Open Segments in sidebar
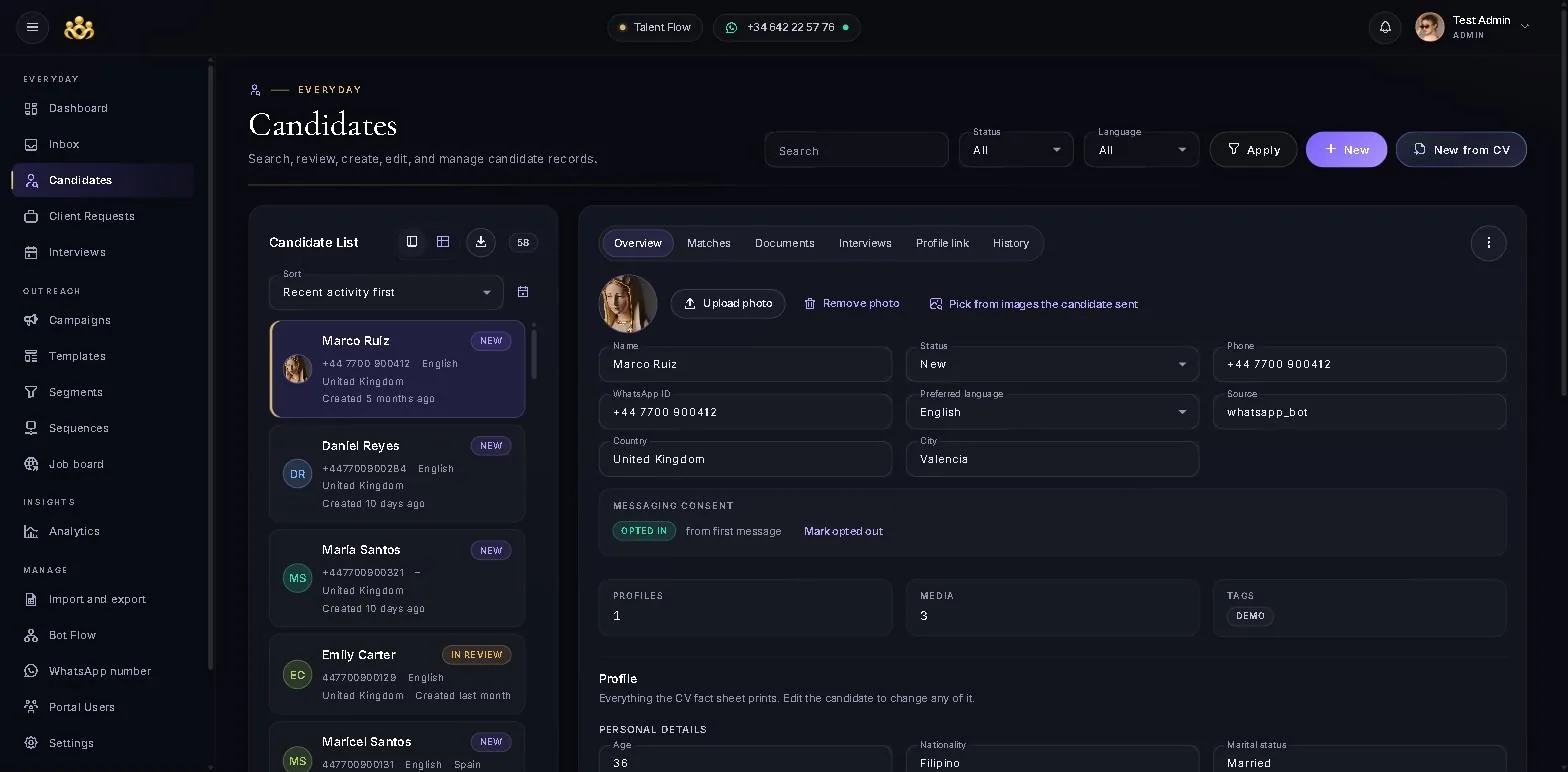Image resolution: width=1568 pixels, height=772 pixels. 102,392
